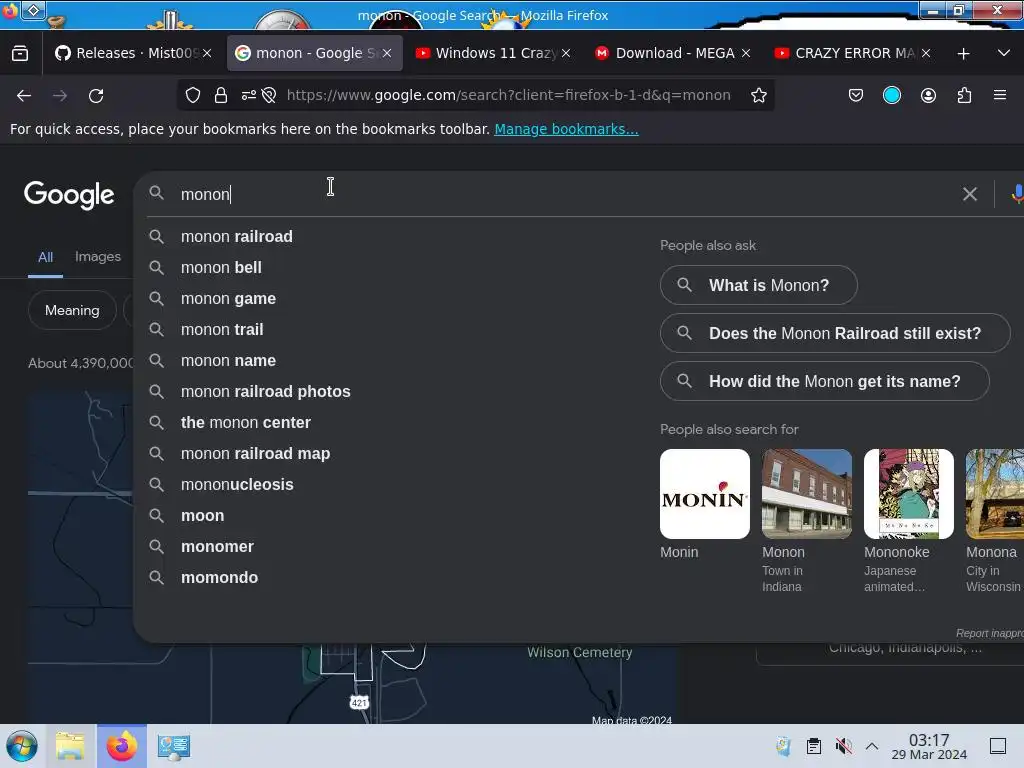Click the Google logo
Image resolution: width=1024 pixels, height=768 pixels.
tap(69, 195)
